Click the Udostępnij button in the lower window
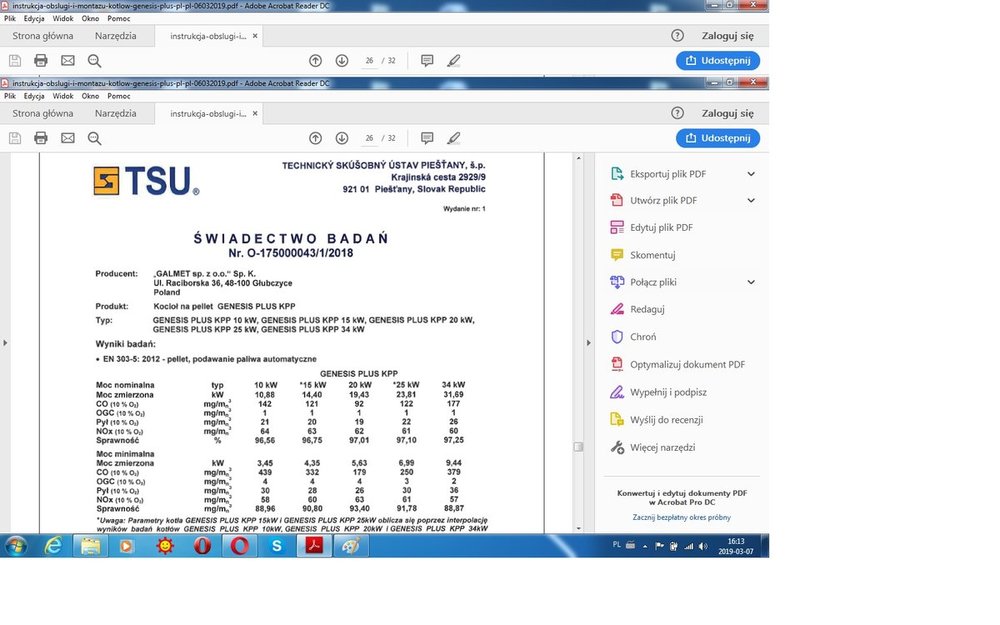The height and width of the screenshot is (625, 1000). coord(717,138)
